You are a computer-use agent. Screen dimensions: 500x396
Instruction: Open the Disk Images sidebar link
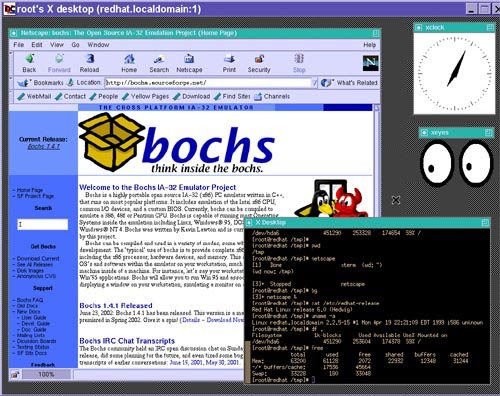[x=30, y=270]
